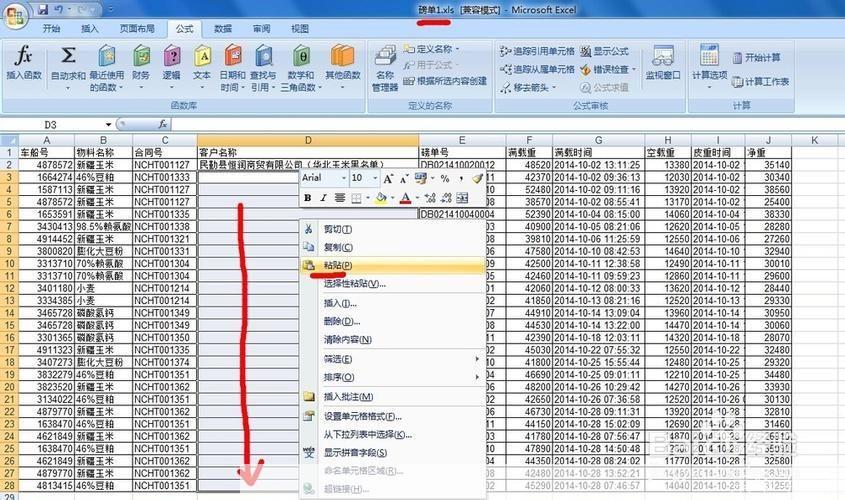Toggle Italic in the mini toolbar

(324, 198)
